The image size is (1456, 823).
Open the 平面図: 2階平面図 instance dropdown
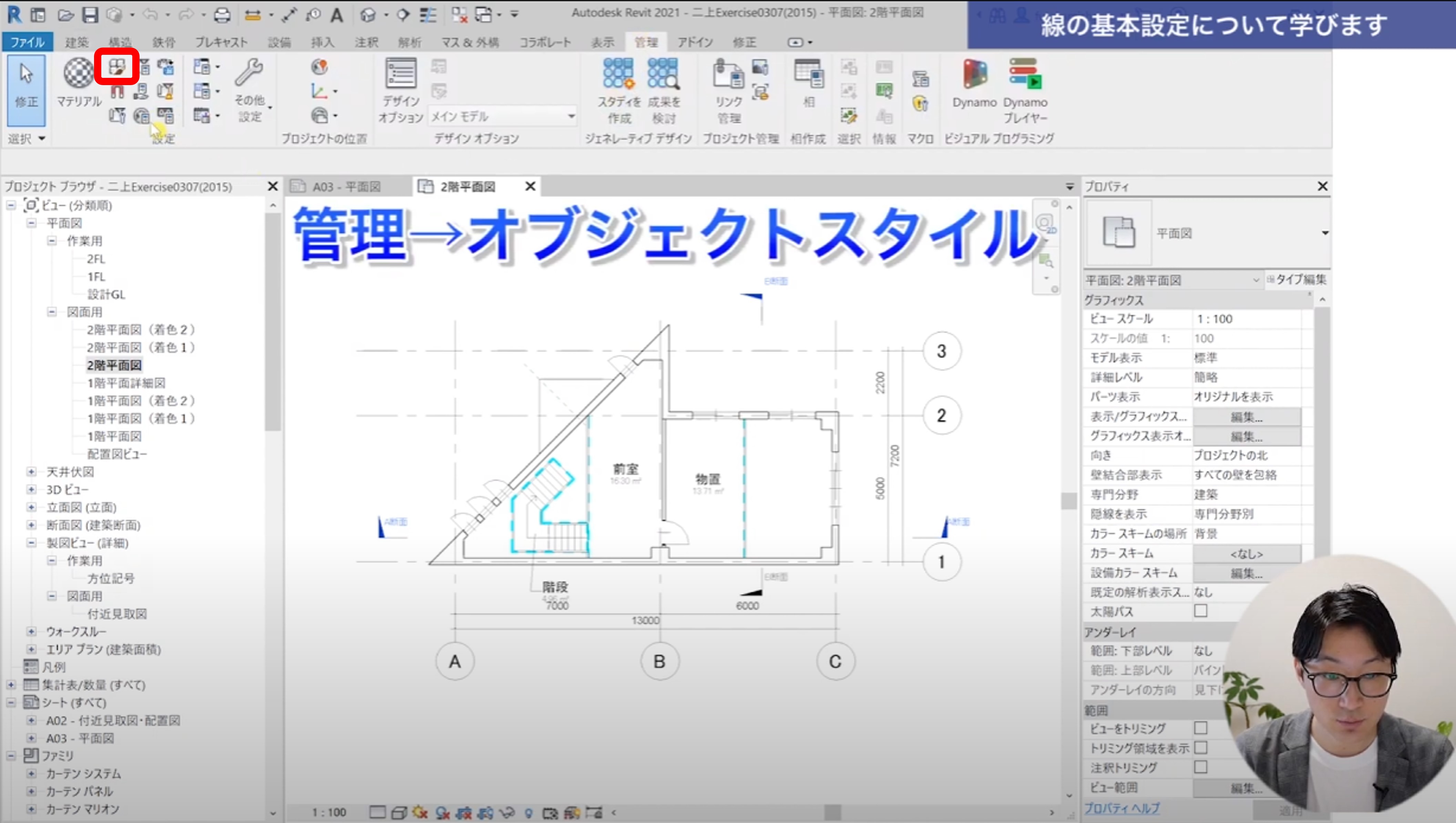click(x=1255, y=280)
